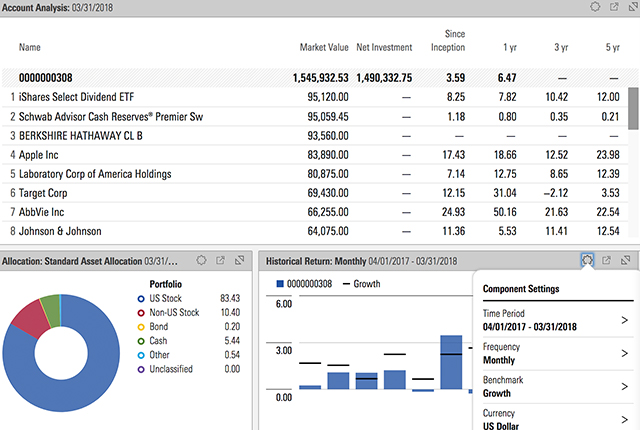Viewport: 640px width, 430px height.
Task: Click Historical Return settings gear icon
Action: click(588, 260)
